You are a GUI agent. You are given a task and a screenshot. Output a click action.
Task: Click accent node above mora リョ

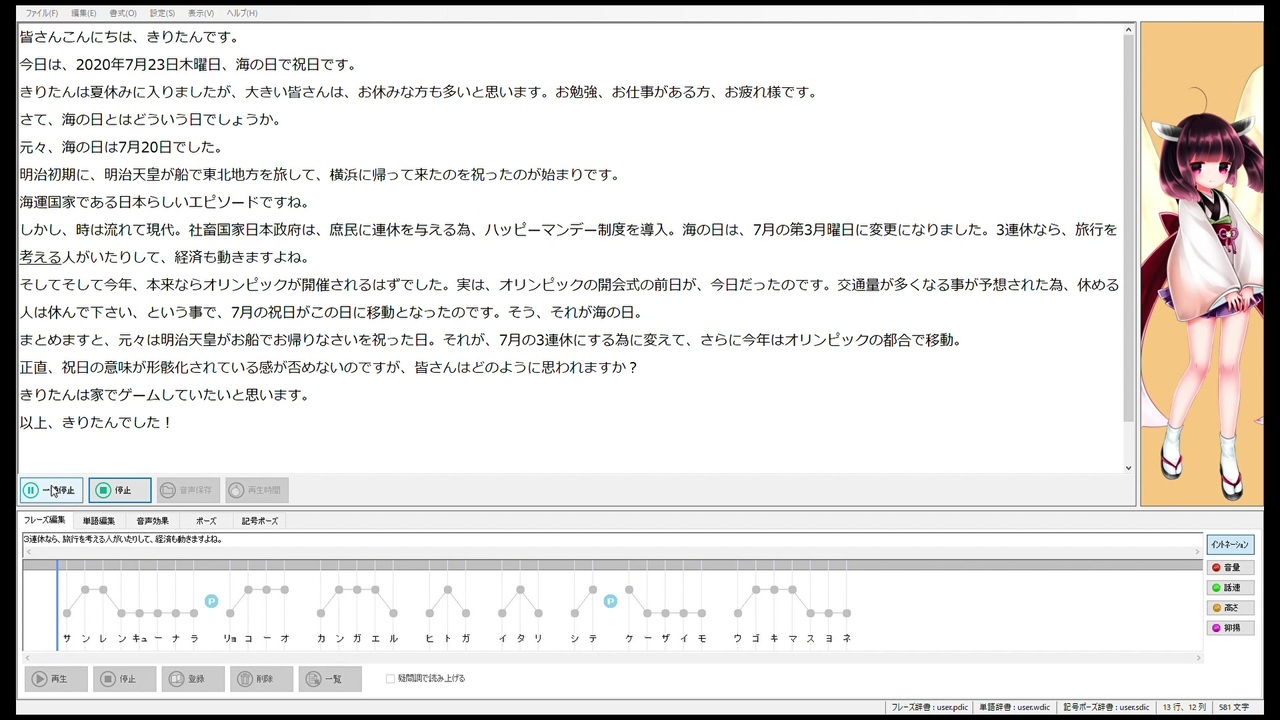[x=230, y=613]
